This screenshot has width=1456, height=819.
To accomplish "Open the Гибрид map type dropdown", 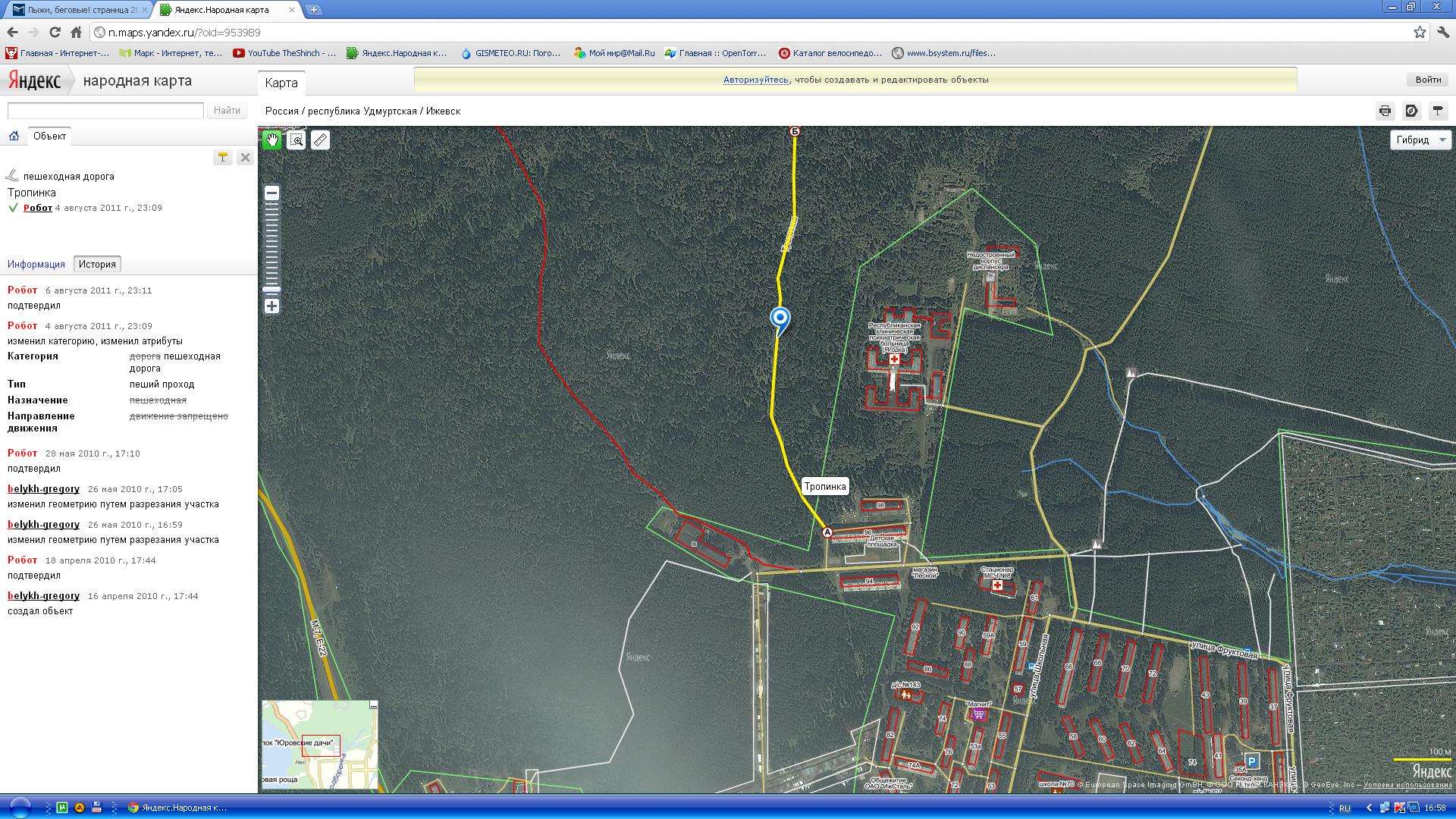I will pyautogui.click(x=1420, y=140).
